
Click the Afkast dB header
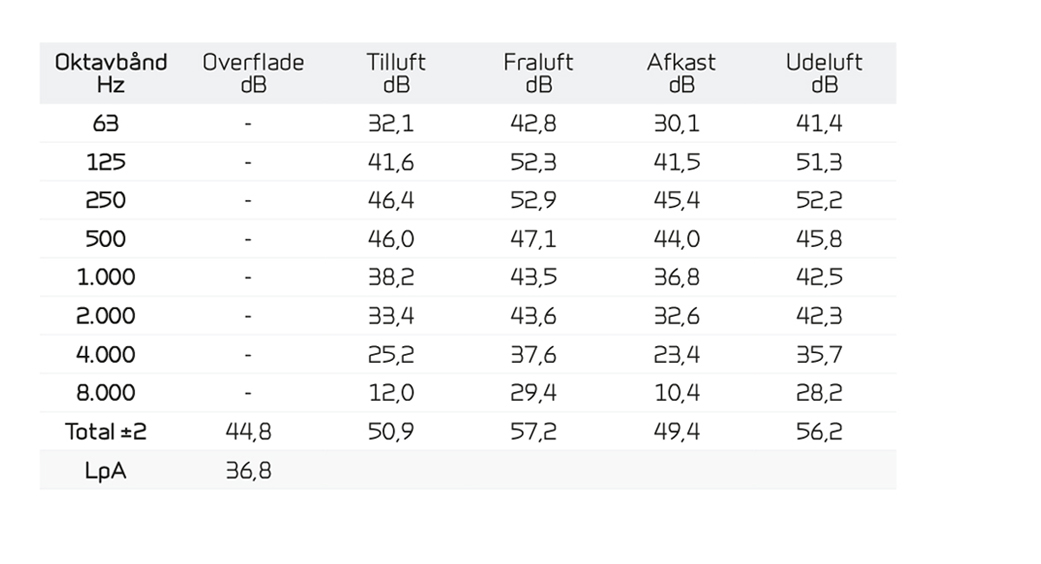681,74
